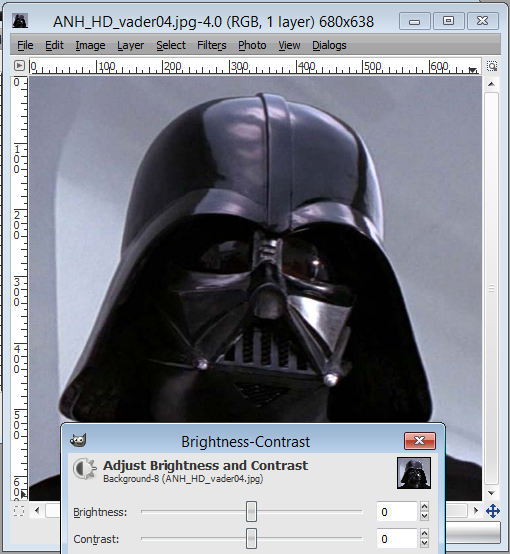Click vertical scrollbar down arrow

491,493
